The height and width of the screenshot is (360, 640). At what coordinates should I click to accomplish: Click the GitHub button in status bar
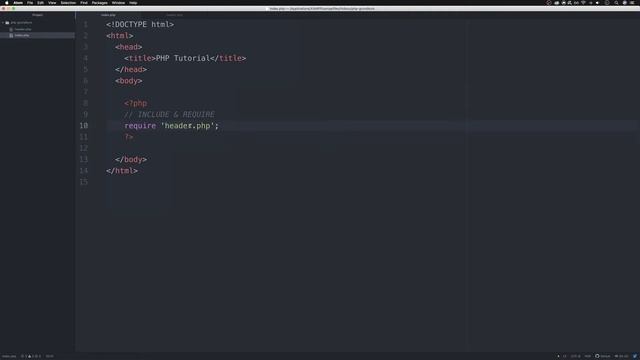point(603,356)
